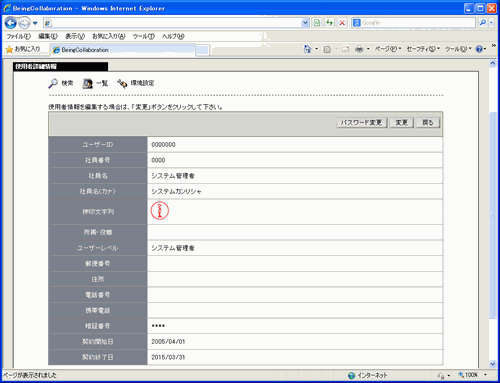The height and width of the screenshot is (383, 500).
Task: Click the Help question mark icon
Action: pyautogui.click(x=479, y=49)
